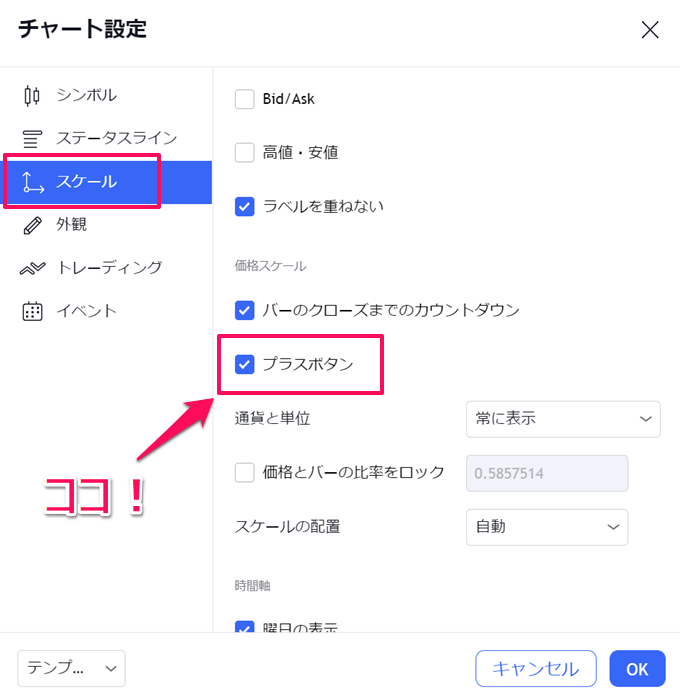
Task: Check the 高値・安値 checkbox
Action: pyautogui.click(x=244, y=153)
